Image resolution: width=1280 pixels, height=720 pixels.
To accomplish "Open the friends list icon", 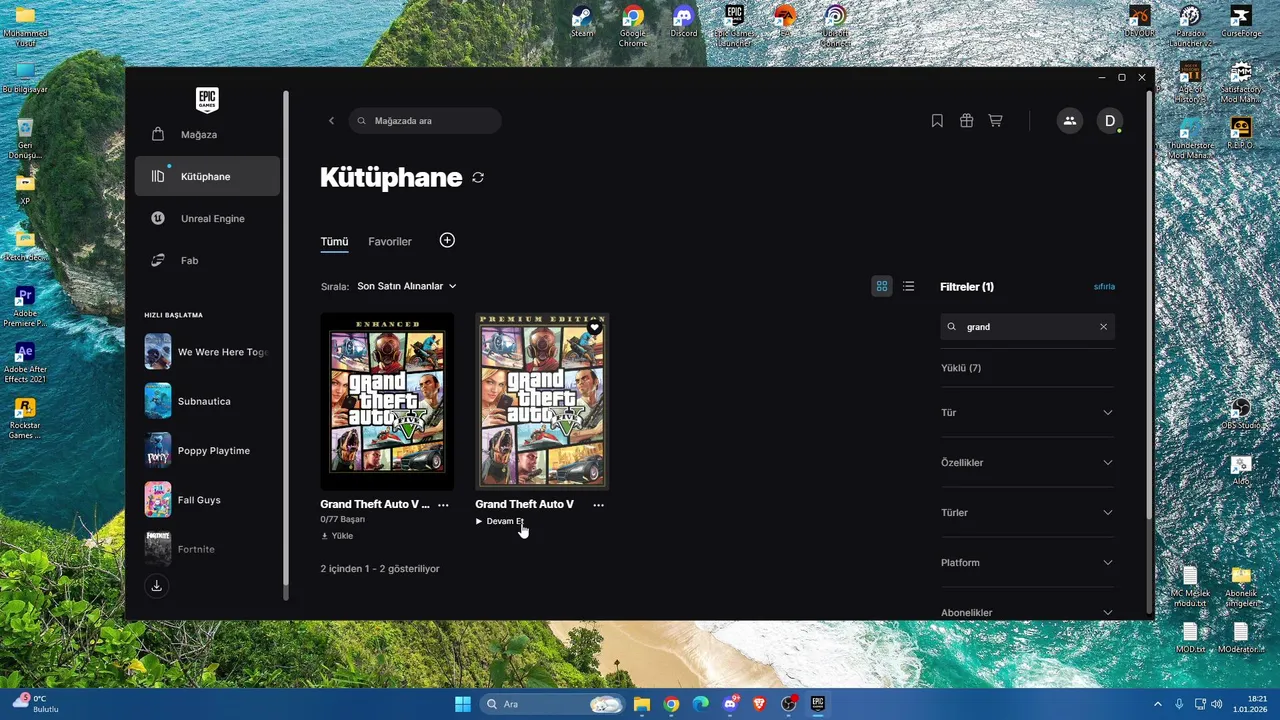I will tap(1070, 121).
